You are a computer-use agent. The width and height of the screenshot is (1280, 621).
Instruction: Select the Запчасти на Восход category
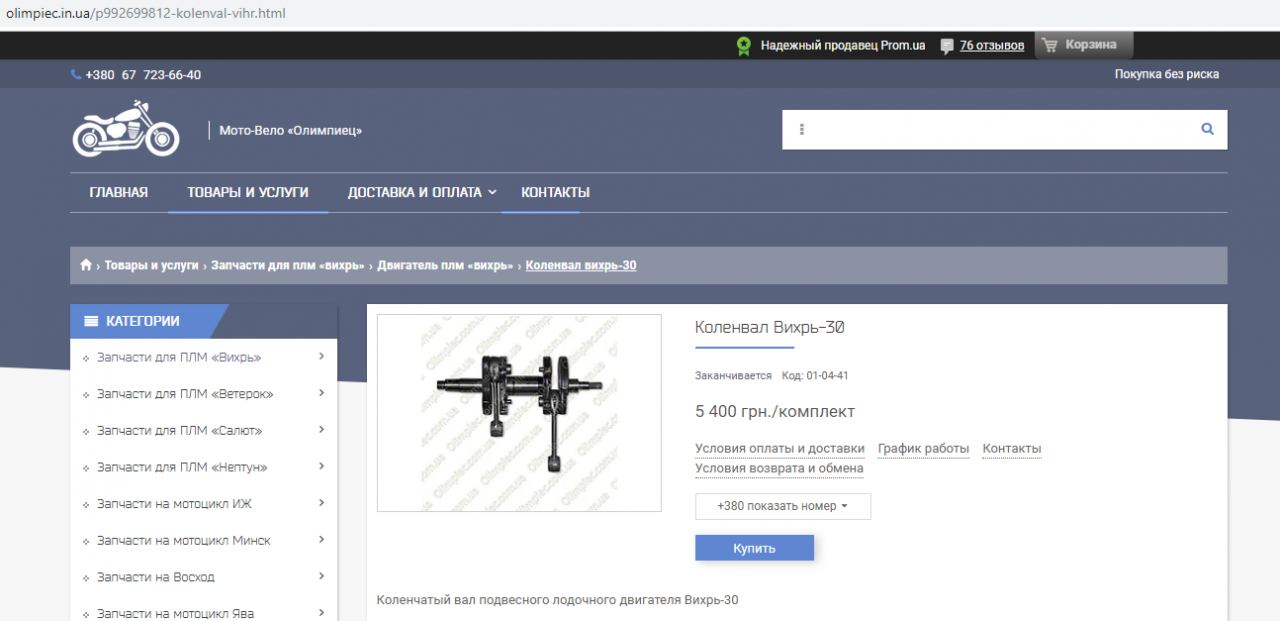pos(156,577)
